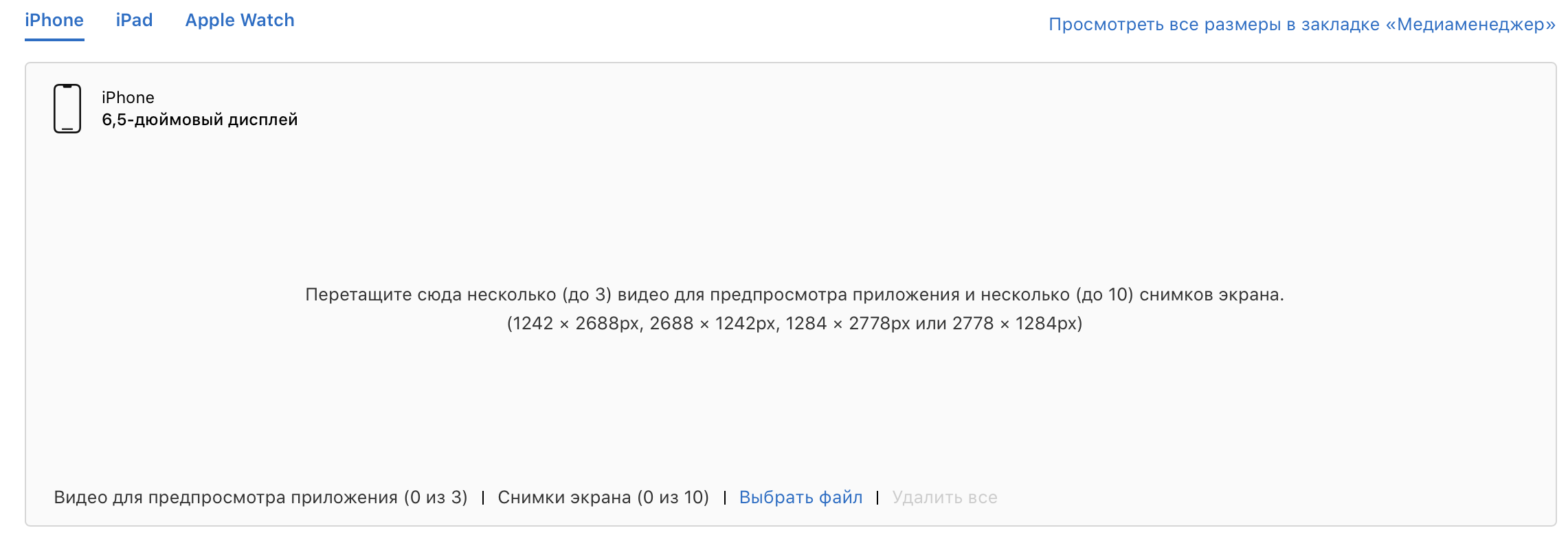Screen dimensions: 1568x550
Task: Click «Выбрать файл» to upload a file
Action: (x=801, y=497)
